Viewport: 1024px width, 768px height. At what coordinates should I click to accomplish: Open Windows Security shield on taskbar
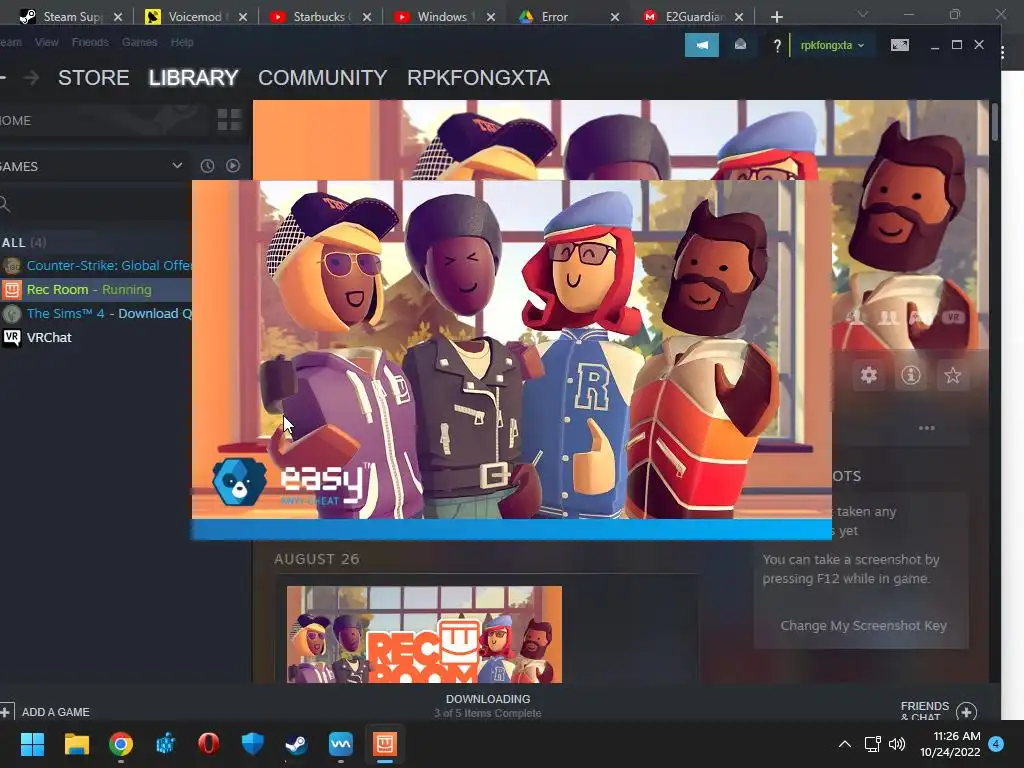point(252,744)
